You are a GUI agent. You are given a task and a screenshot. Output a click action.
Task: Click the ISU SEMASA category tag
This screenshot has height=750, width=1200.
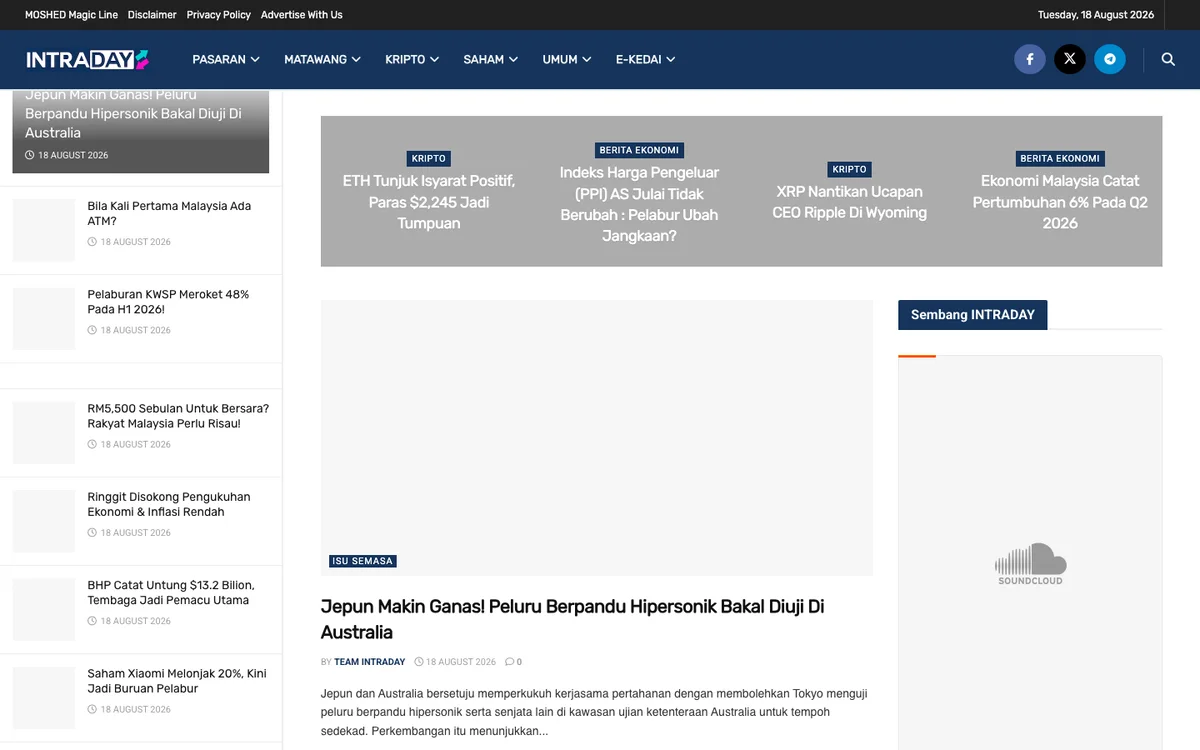pos(363,561)
